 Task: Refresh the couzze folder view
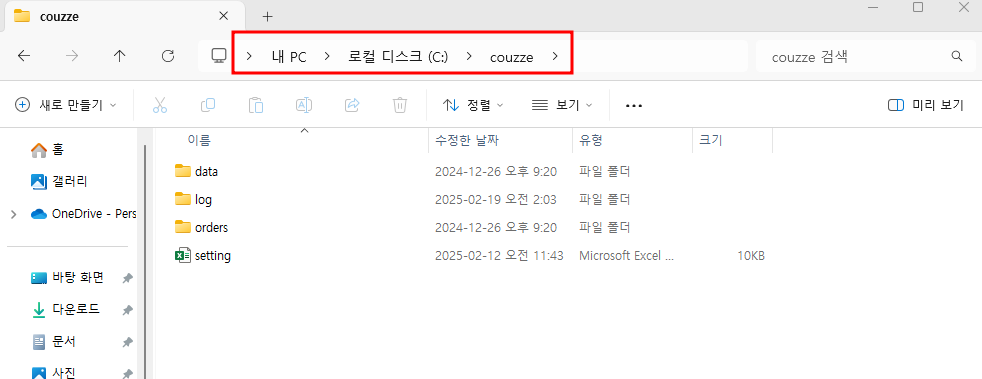click(x=167, y=56)
